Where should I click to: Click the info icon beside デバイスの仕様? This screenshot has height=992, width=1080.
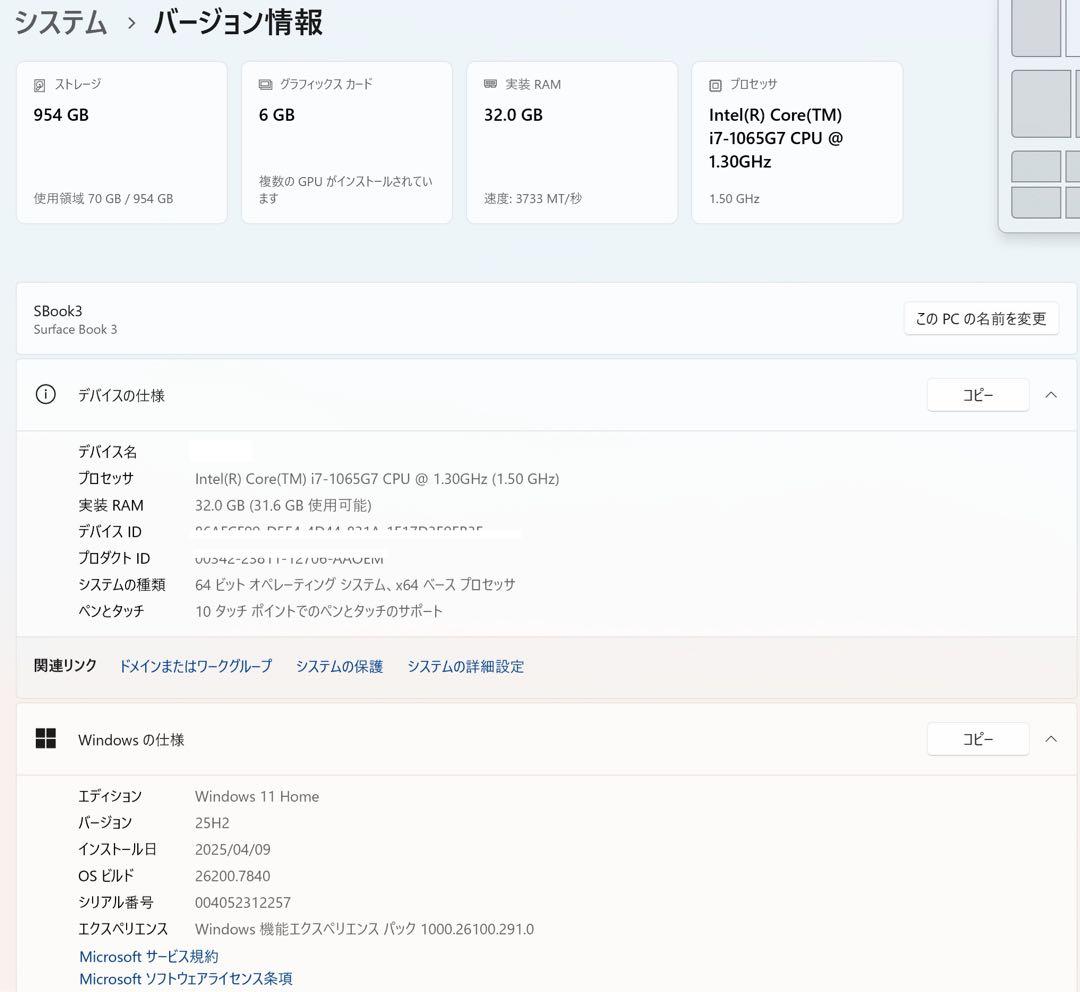tap(45, 394)
